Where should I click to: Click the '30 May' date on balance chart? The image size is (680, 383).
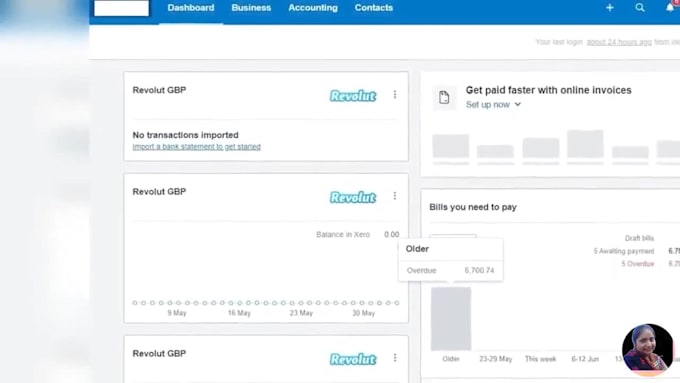pos(363,313)
